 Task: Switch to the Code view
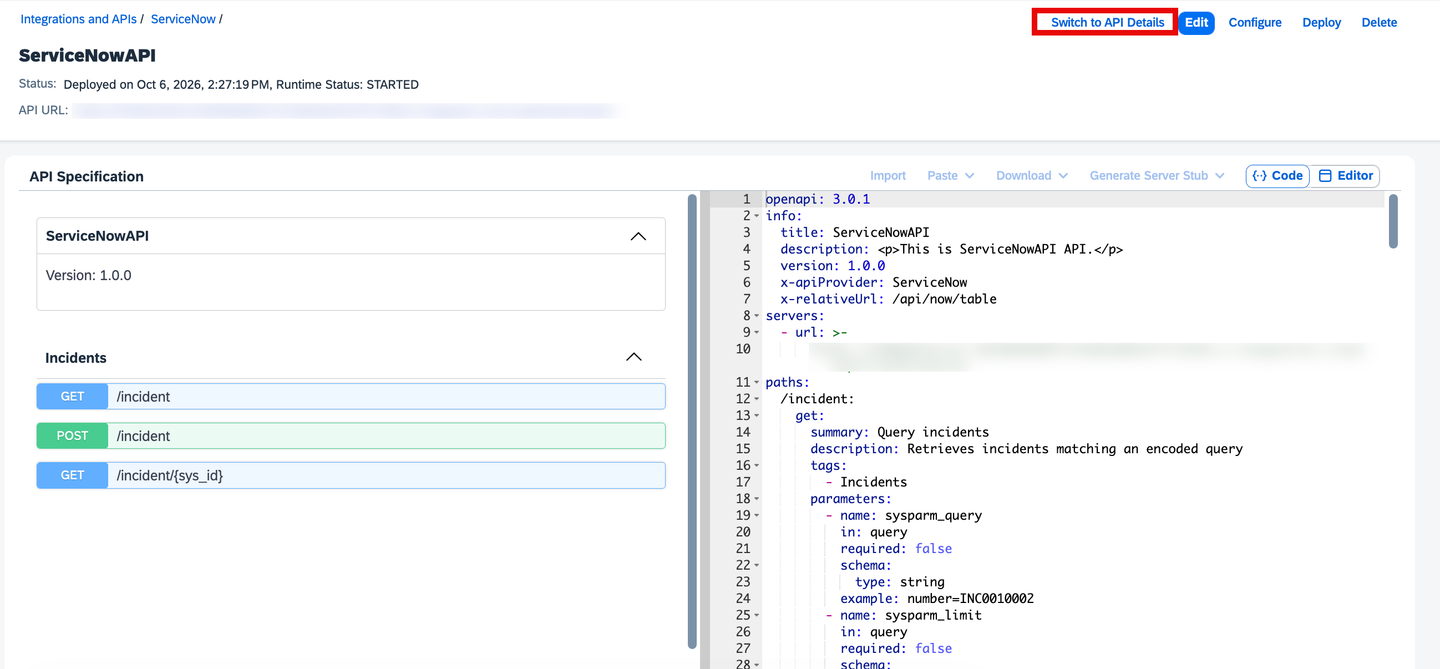[1277, 176]
